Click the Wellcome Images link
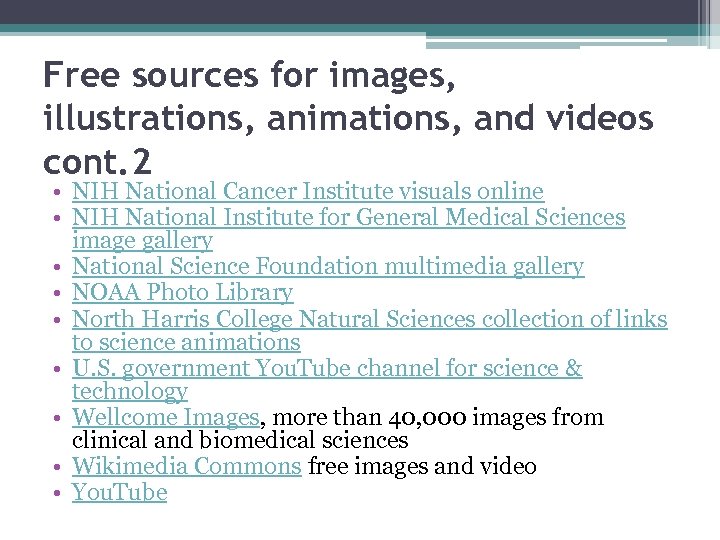 [x=166, y=417]
